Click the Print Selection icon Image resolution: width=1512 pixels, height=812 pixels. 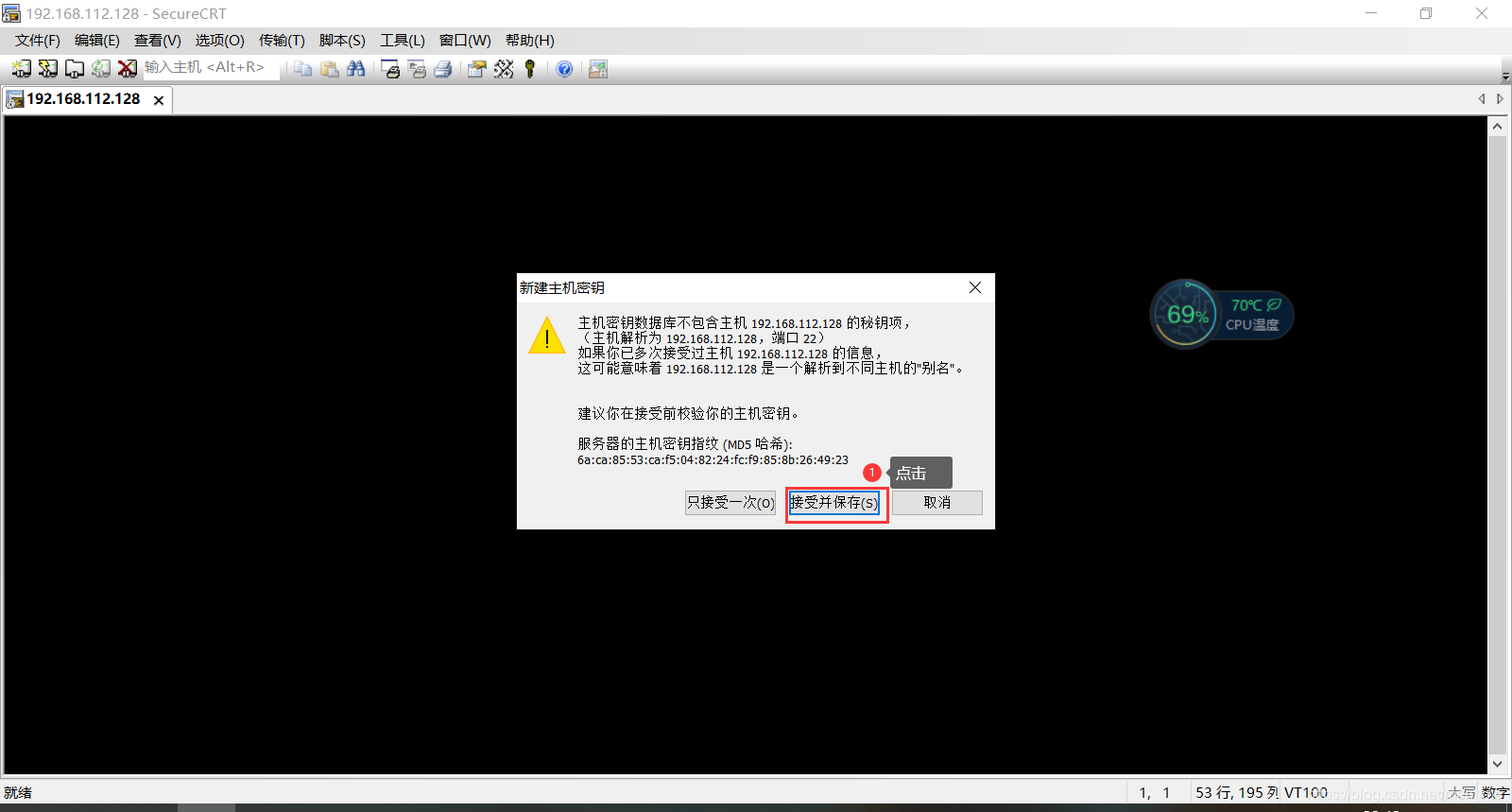click(417, 69)
